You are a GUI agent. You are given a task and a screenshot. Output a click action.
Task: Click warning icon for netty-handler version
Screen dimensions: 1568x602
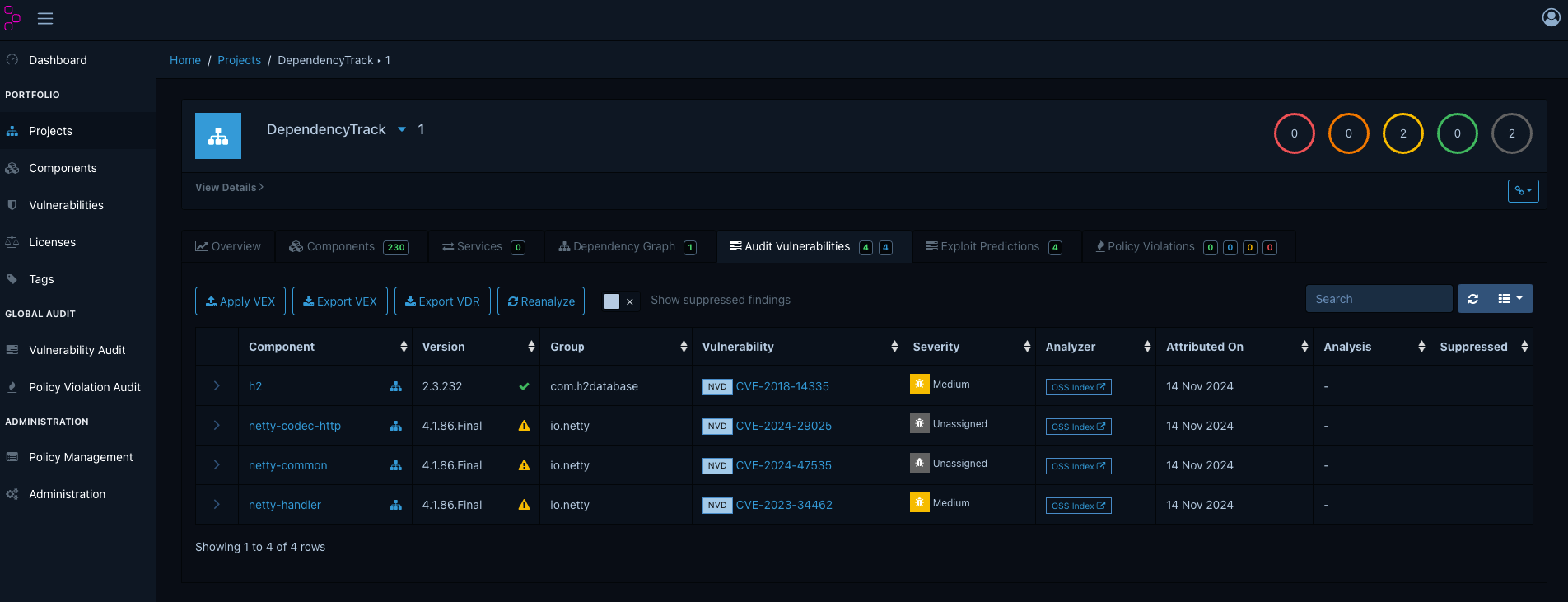pos(524,505)
